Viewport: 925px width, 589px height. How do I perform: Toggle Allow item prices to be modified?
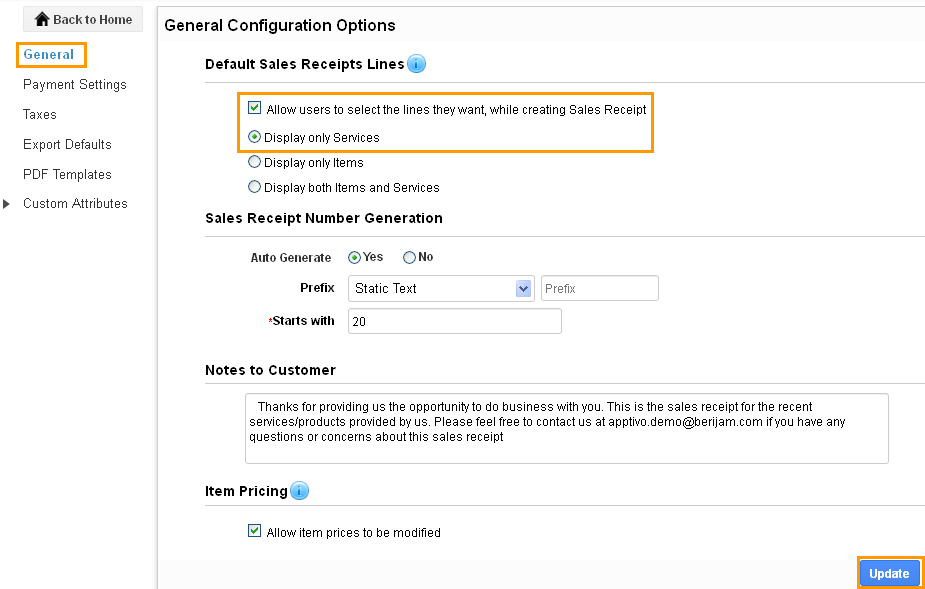pos(254,531)
